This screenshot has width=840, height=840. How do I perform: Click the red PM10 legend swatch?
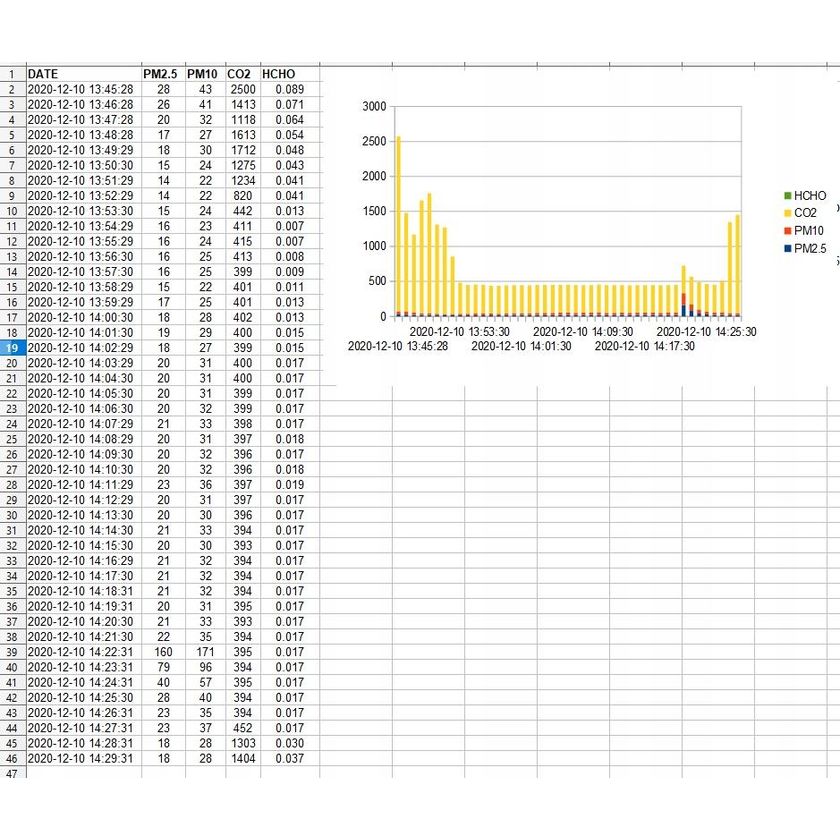[x=786, y=231]
